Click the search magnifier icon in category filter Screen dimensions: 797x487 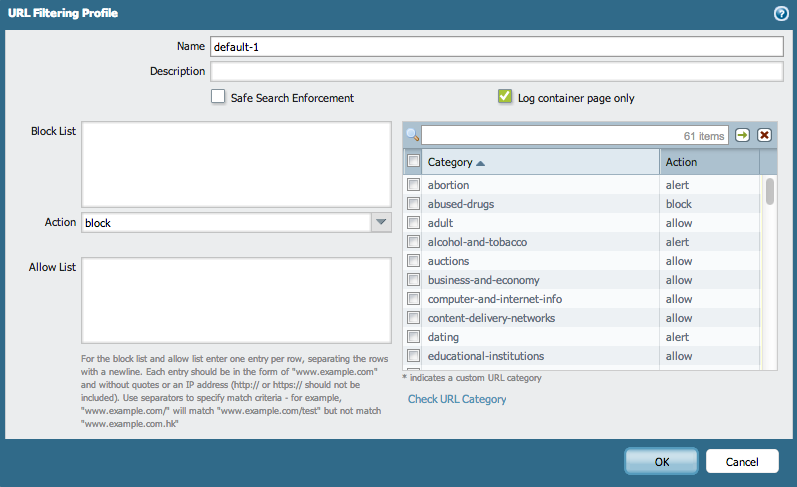[x=411, y=135]
